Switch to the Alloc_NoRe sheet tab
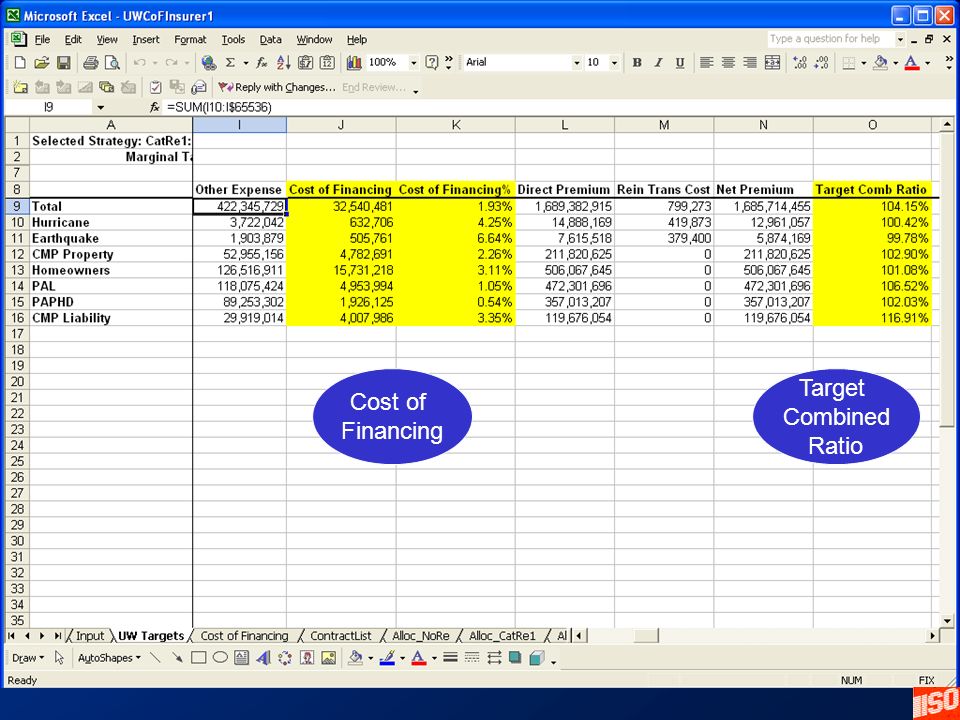Image resolution: width=960 pixels, height=720 pixels. point(421,636)
